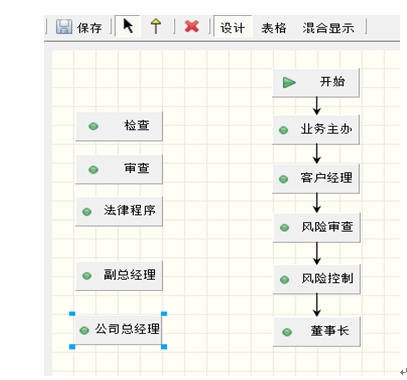
Task: Click the green dot on 副总经理 node
Action: (x=87, y=276)
